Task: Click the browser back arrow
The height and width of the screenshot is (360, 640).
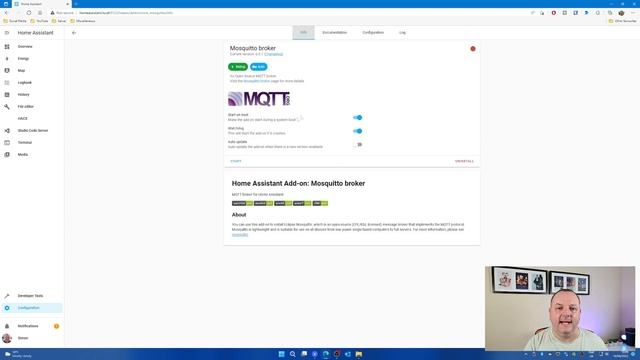Action: click(6, 13)
